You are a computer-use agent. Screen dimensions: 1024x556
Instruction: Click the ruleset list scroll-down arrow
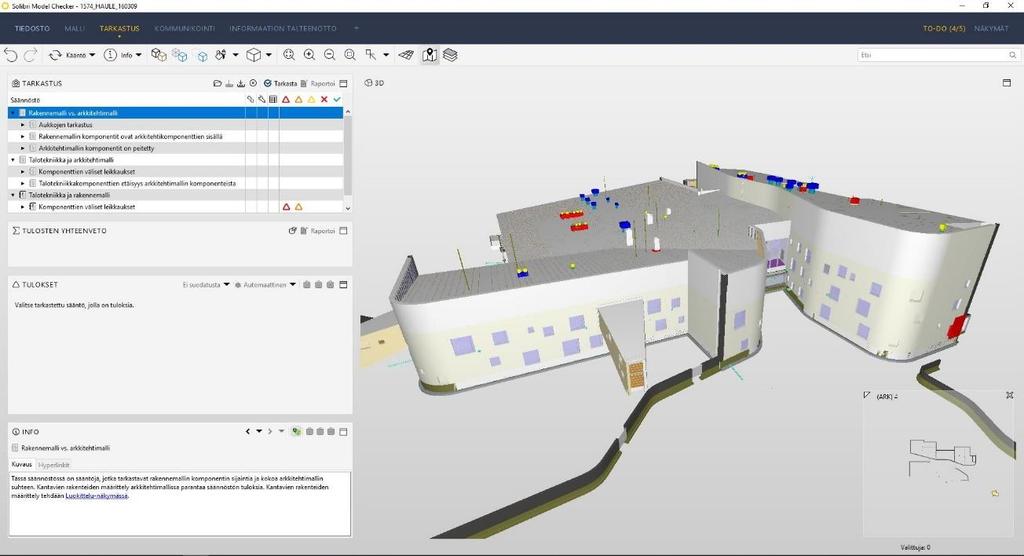click(x=347, y=208)
